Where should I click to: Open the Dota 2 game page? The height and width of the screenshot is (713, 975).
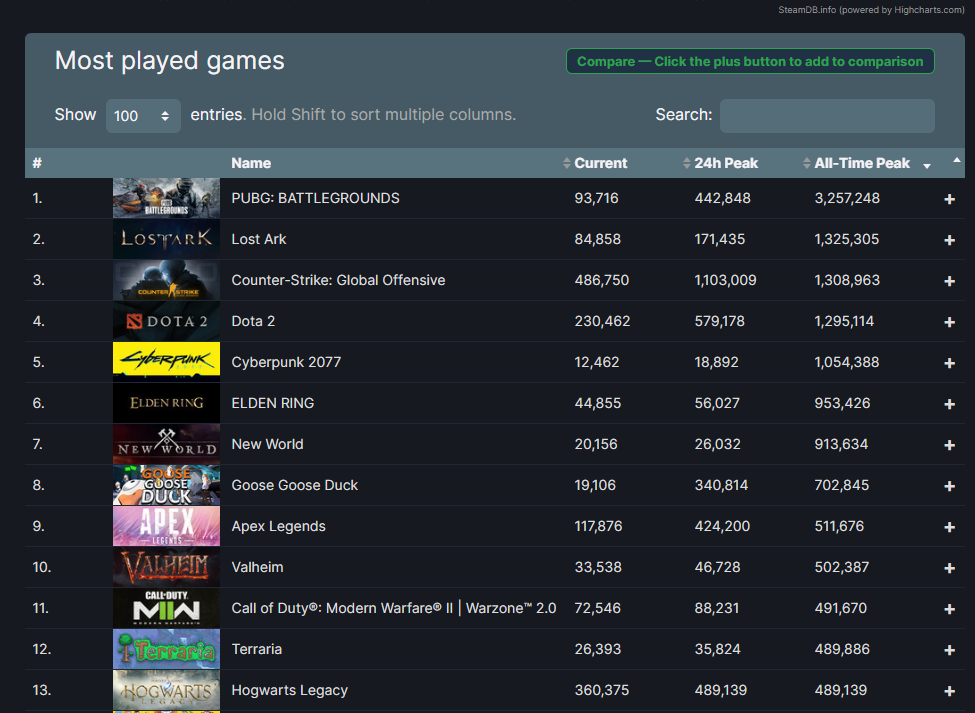coord(252,321)
